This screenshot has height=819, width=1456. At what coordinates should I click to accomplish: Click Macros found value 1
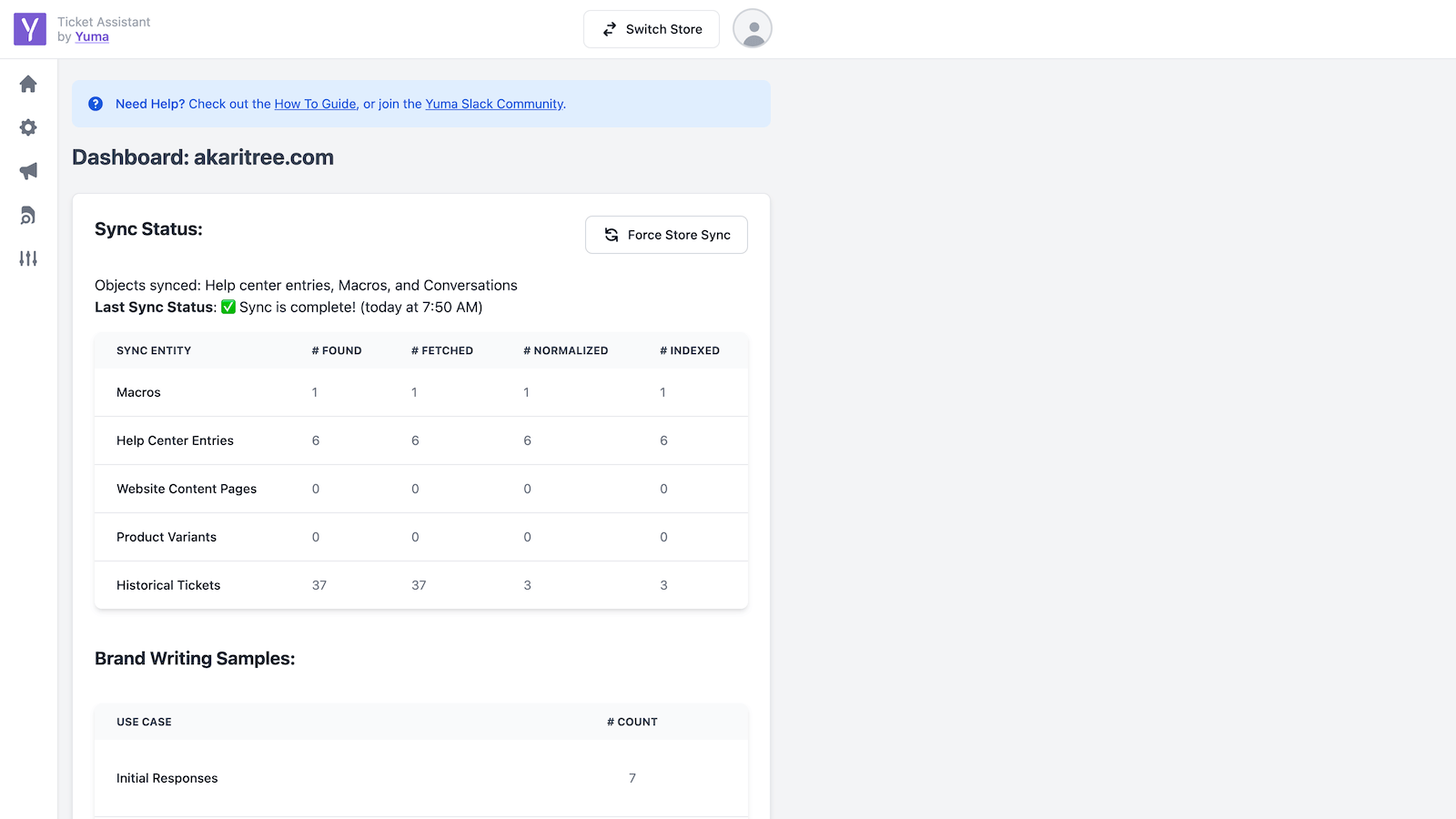click(315, 392)
